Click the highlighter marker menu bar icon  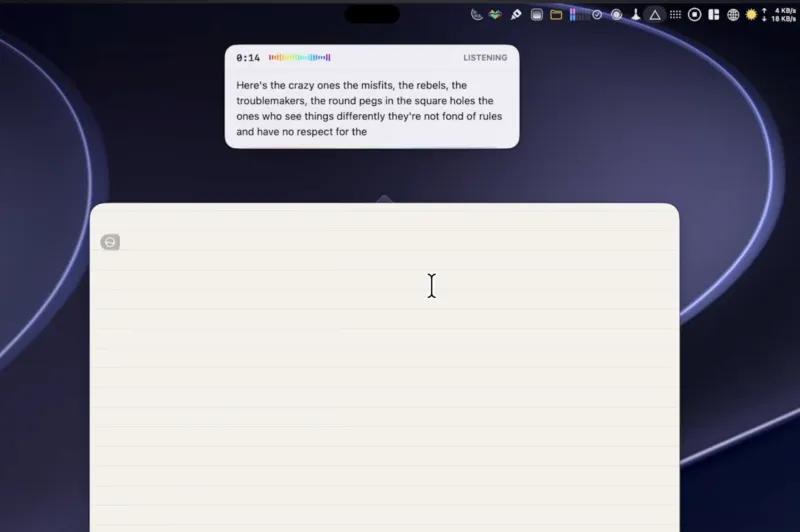(x=516, y=15)
